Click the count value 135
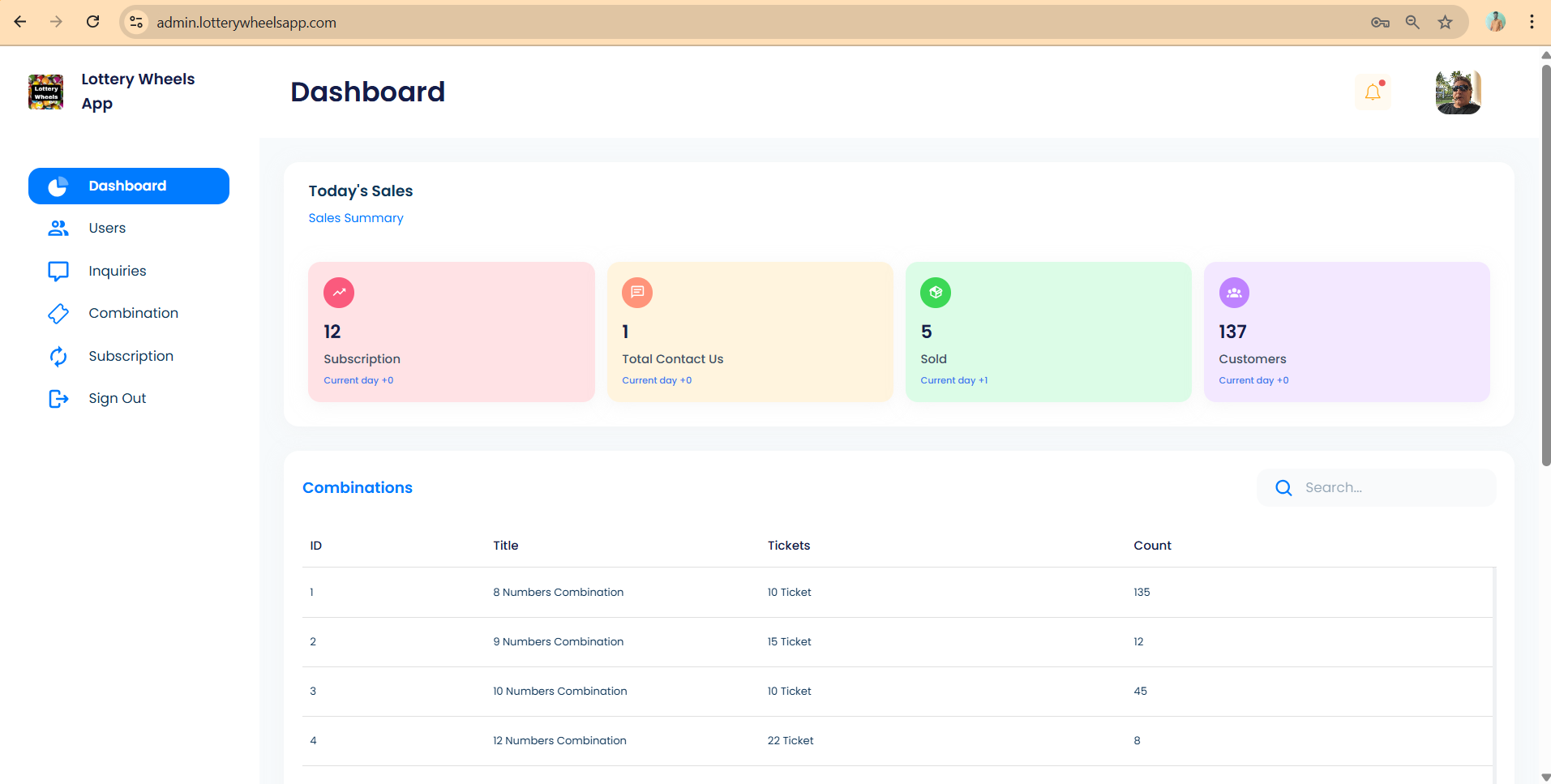Viewport: 1551px width, 784px height. [1142, 593]
